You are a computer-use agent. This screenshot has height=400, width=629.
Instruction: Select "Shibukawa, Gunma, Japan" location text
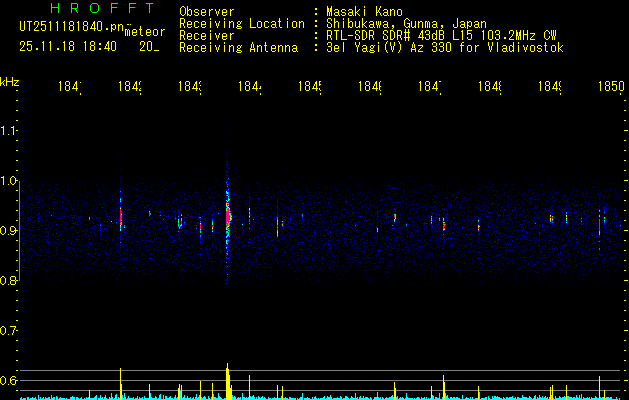(x=406, y=24)
